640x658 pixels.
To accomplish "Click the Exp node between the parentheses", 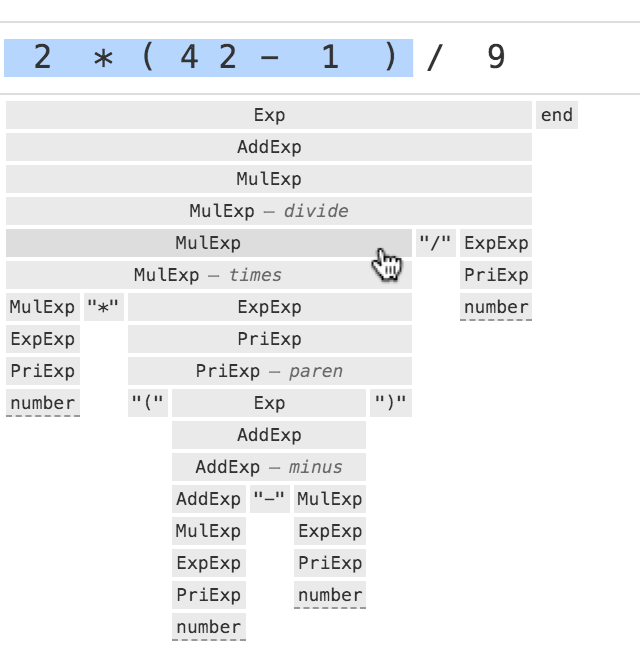I will click(268, 403).
